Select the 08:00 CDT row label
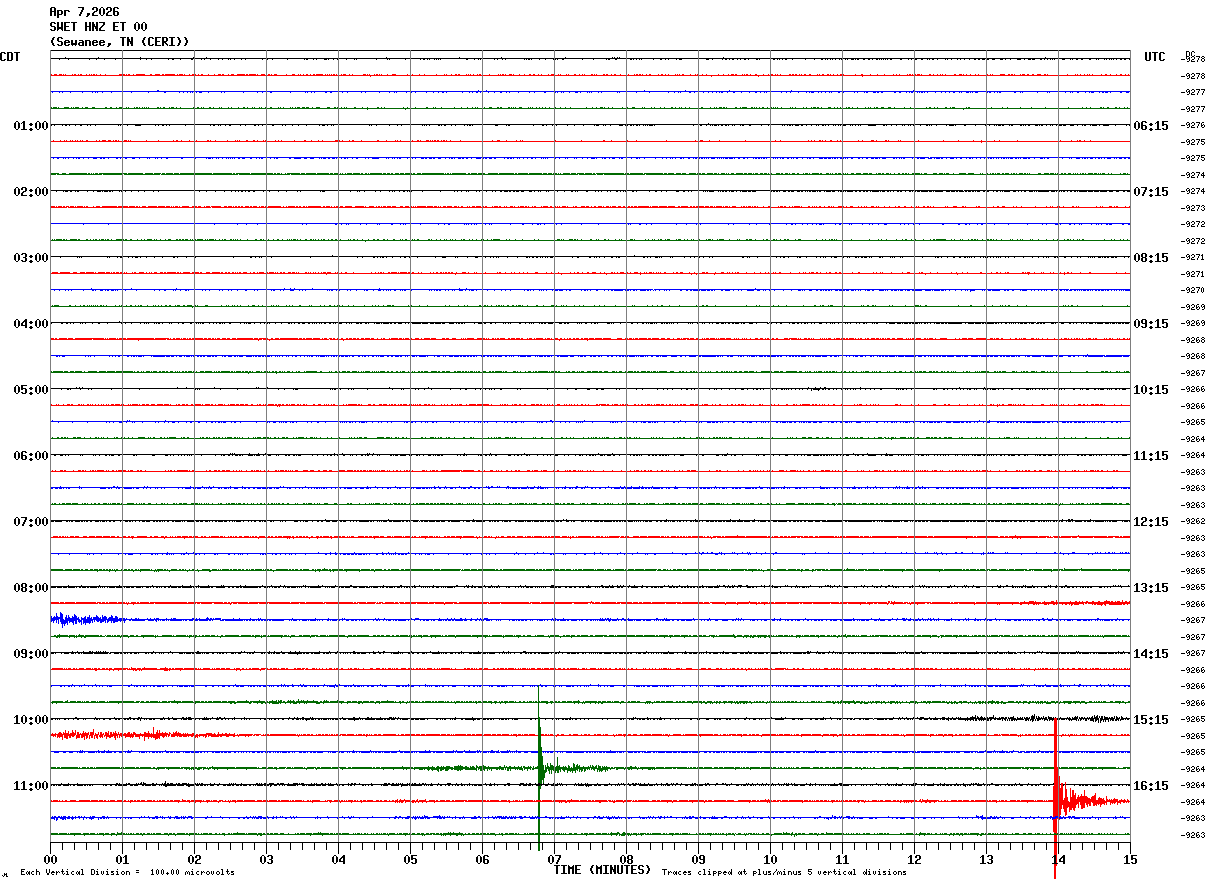 (x=31, y=588)
